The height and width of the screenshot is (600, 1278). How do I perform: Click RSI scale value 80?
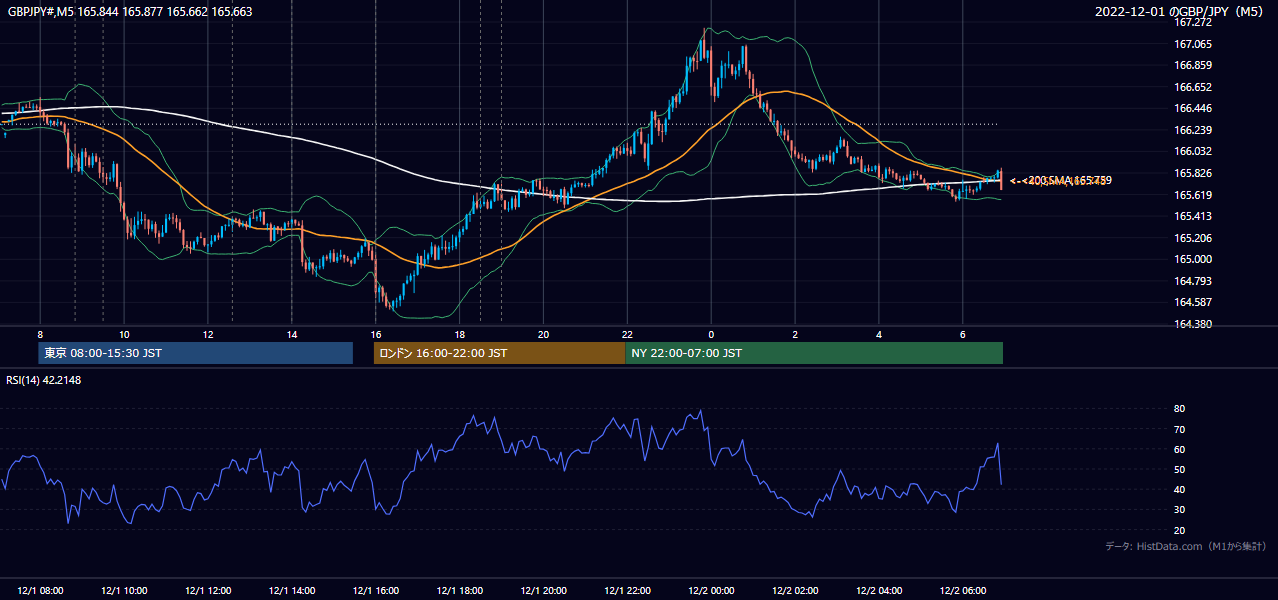coord(1179,409)
